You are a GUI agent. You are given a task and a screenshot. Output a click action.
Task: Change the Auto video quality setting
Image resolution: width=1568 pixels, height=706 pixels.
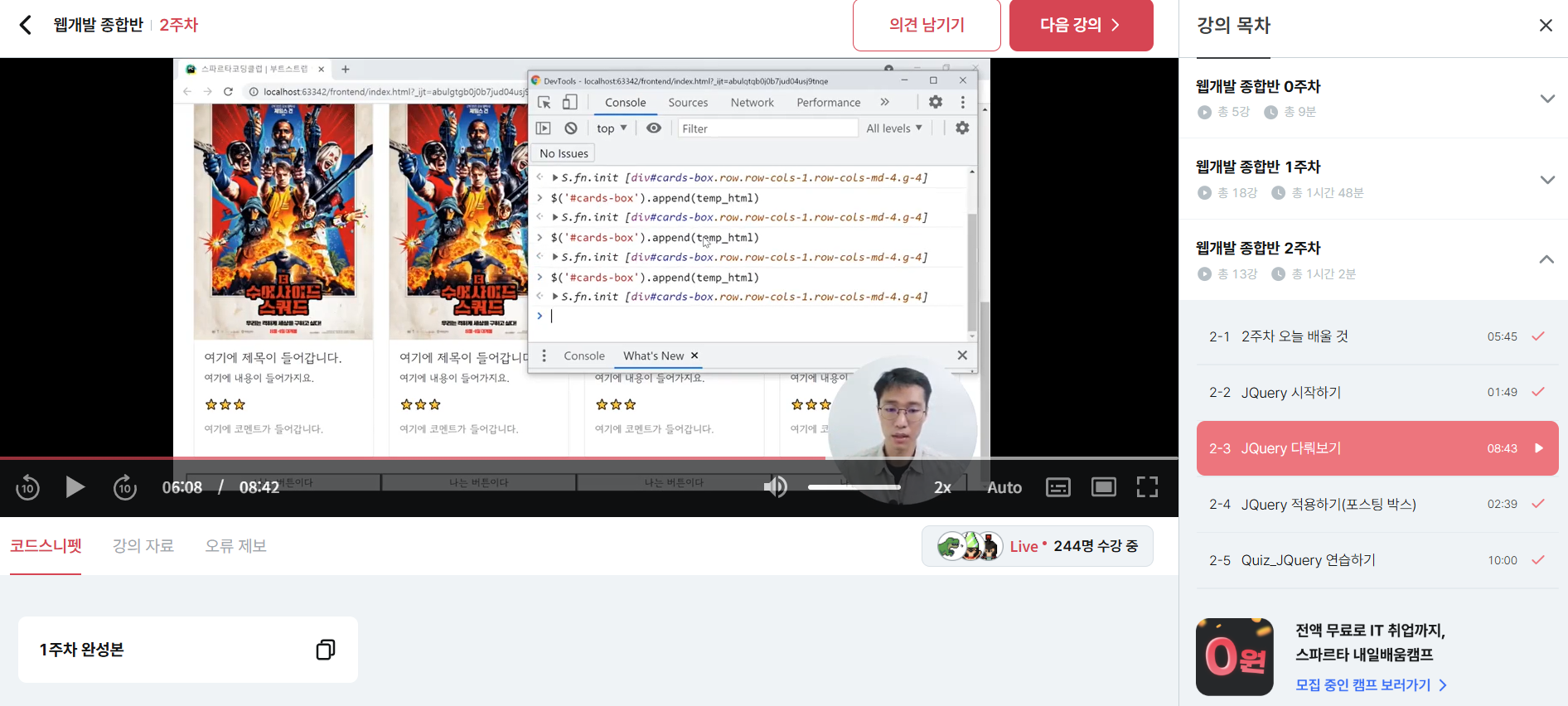pyautogui.click(x=1004, y=487)
